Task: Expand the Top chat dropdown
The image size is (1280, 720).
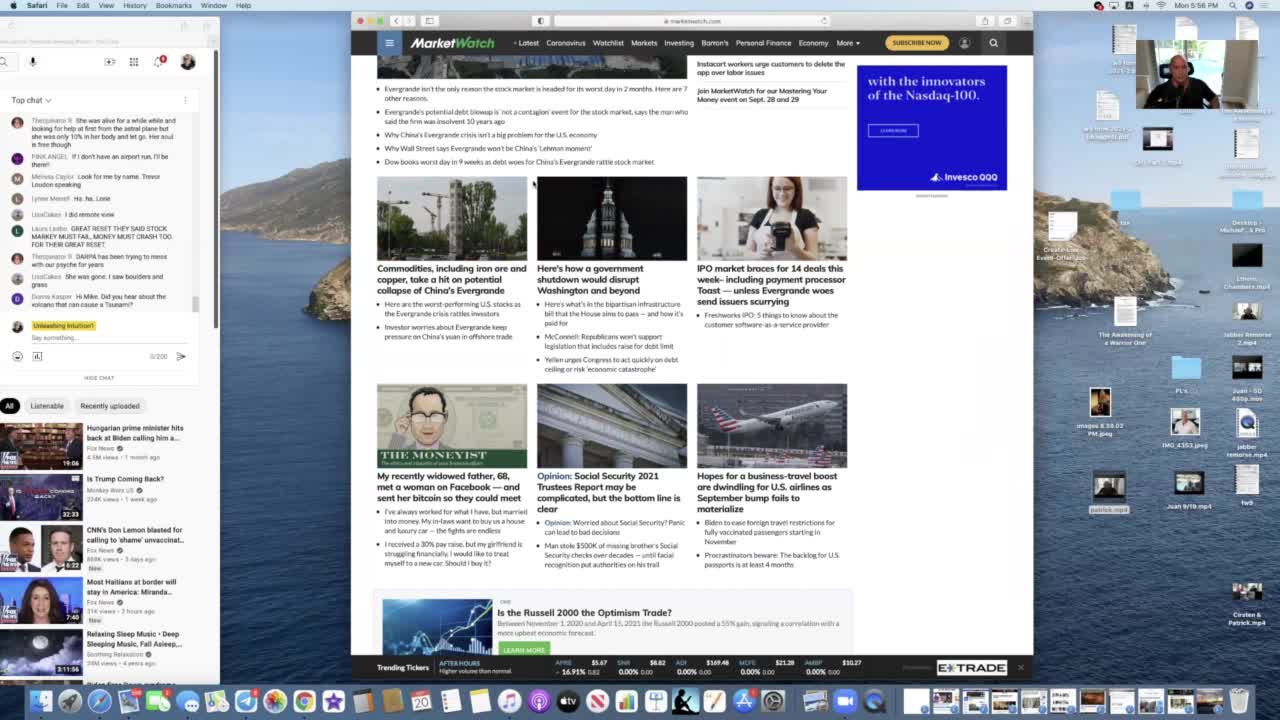Action: pyautogui.click(x=31, y=100)
